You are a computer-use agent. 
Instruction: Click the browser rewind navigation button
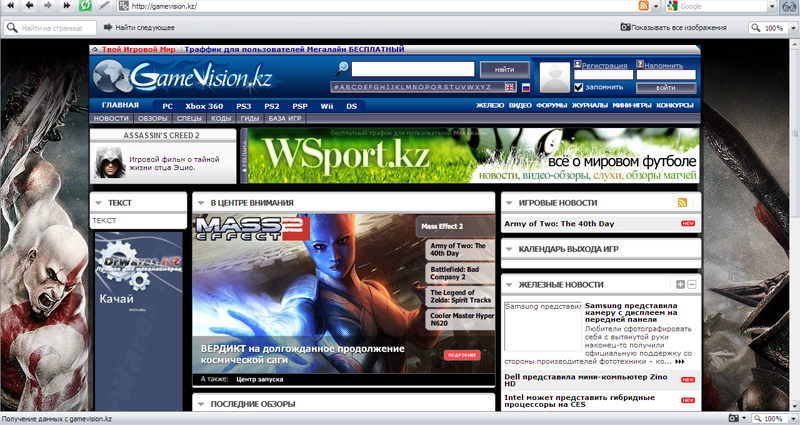(x=10, y=6)
